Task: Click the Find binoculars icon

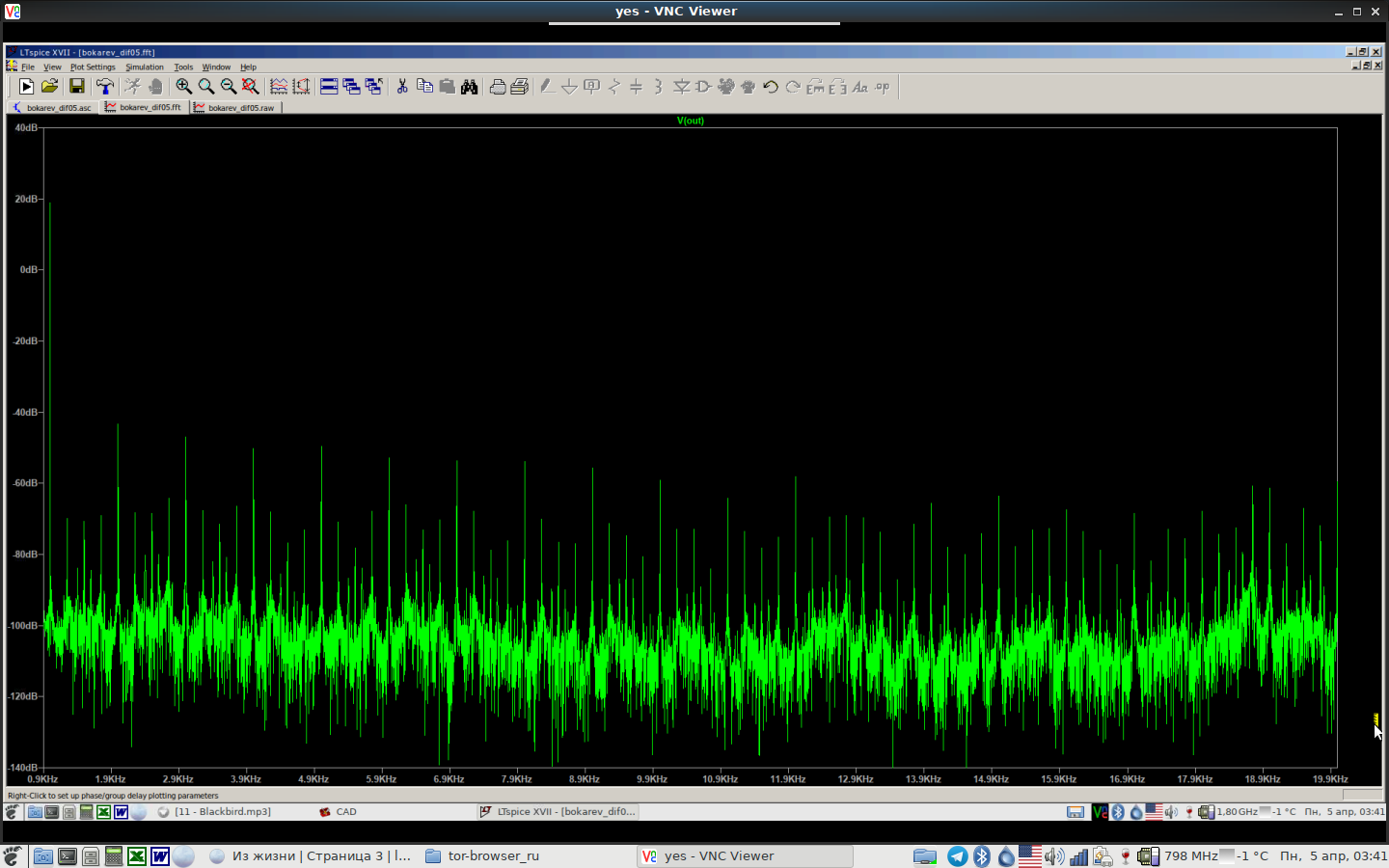Action: [x=470, y=87]
